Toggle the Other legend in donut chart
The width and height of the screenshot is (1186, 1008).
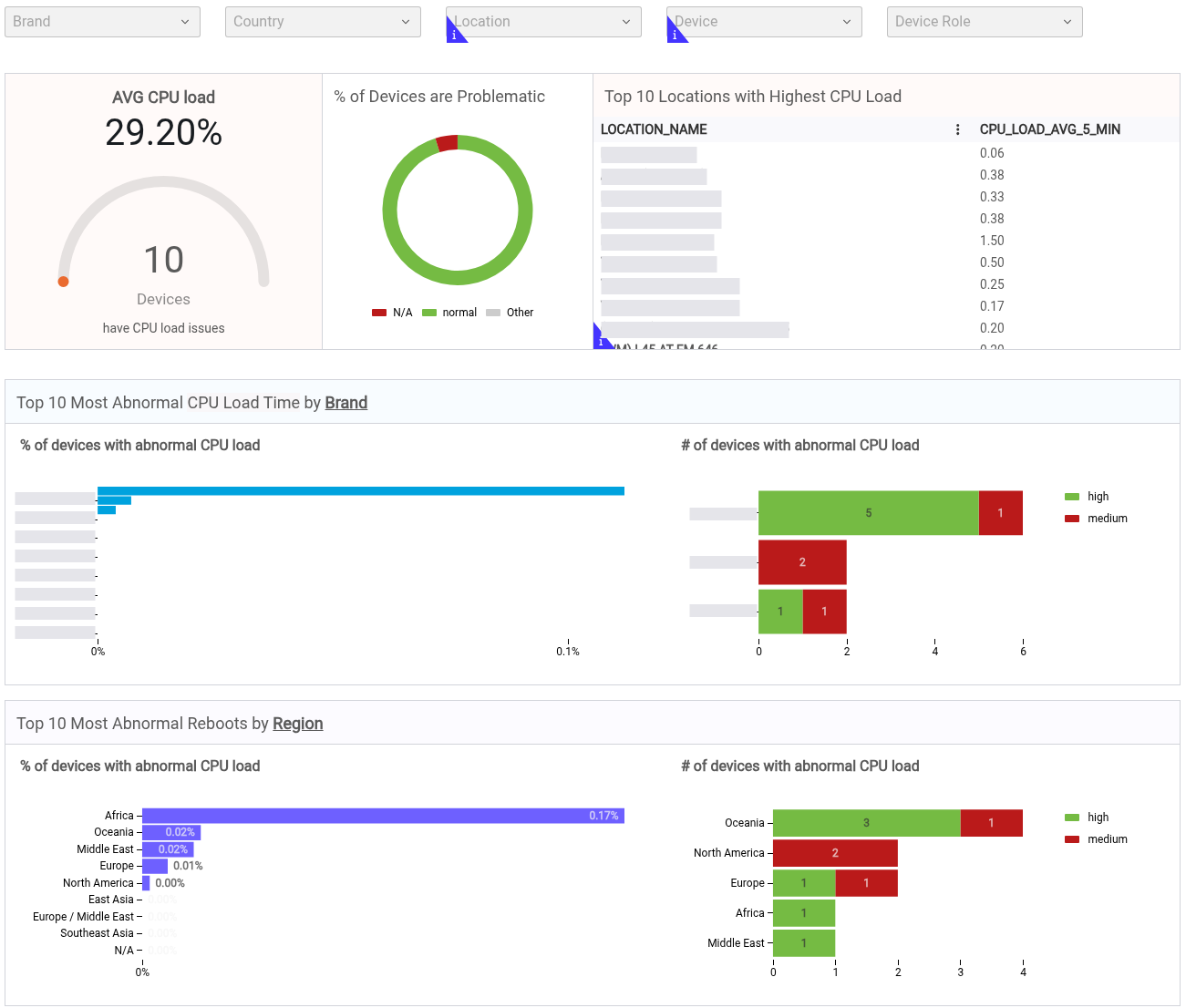pos(510,313)
